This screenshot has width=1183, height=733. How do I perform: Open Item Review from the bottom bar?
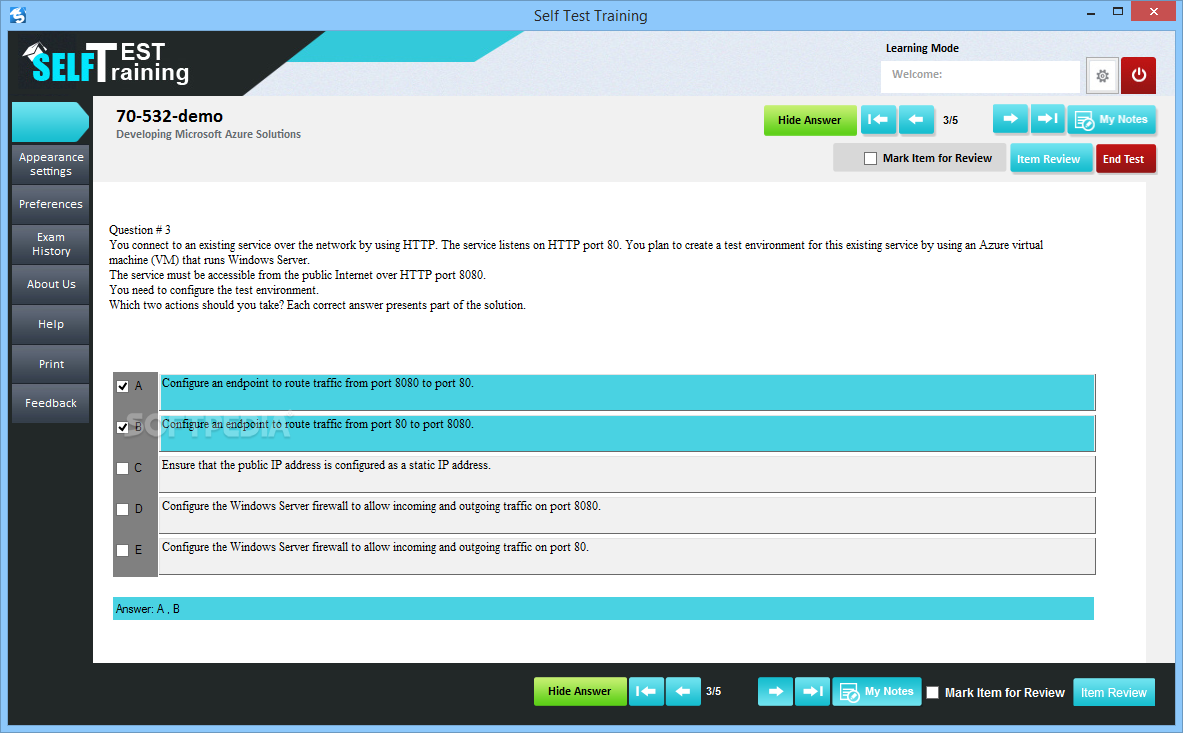click(x=1114, y=692)
